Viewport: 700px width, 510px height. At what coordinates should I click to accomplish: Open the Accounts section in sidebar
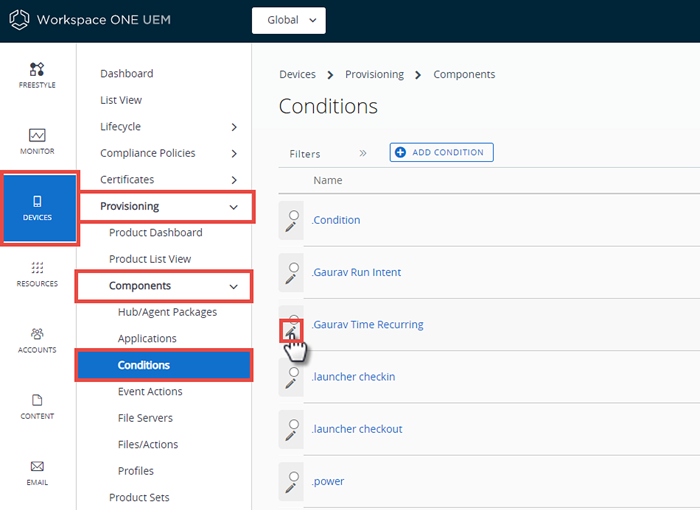(37, 340)
